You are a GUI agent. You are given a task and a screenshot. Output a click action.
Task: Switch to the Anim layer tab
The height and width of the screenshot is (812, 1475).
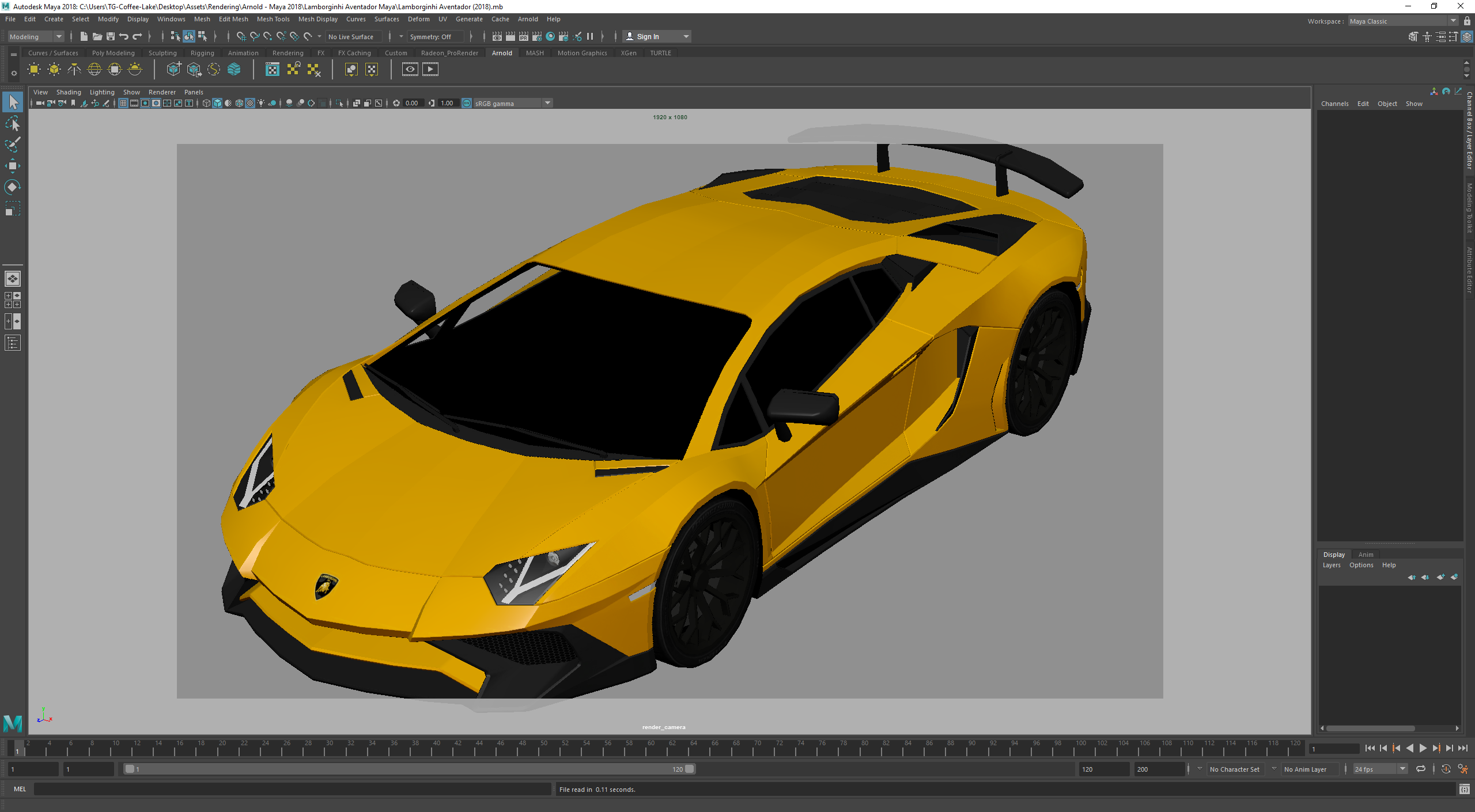point(1366,555)
